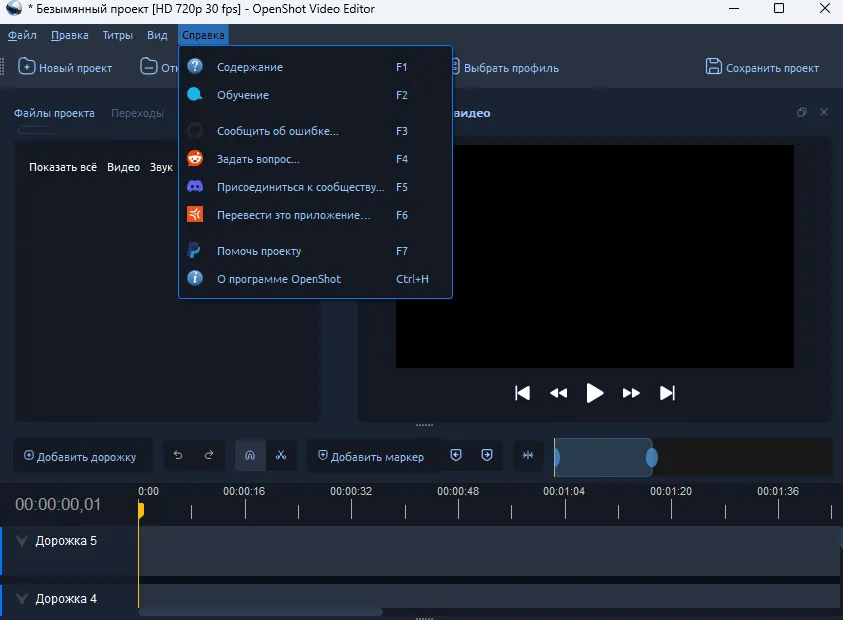The width and height of the screenshot is (843, 620).
Task: Choose Сообщить об ошибке from help menu
Action: coord(277,131)
